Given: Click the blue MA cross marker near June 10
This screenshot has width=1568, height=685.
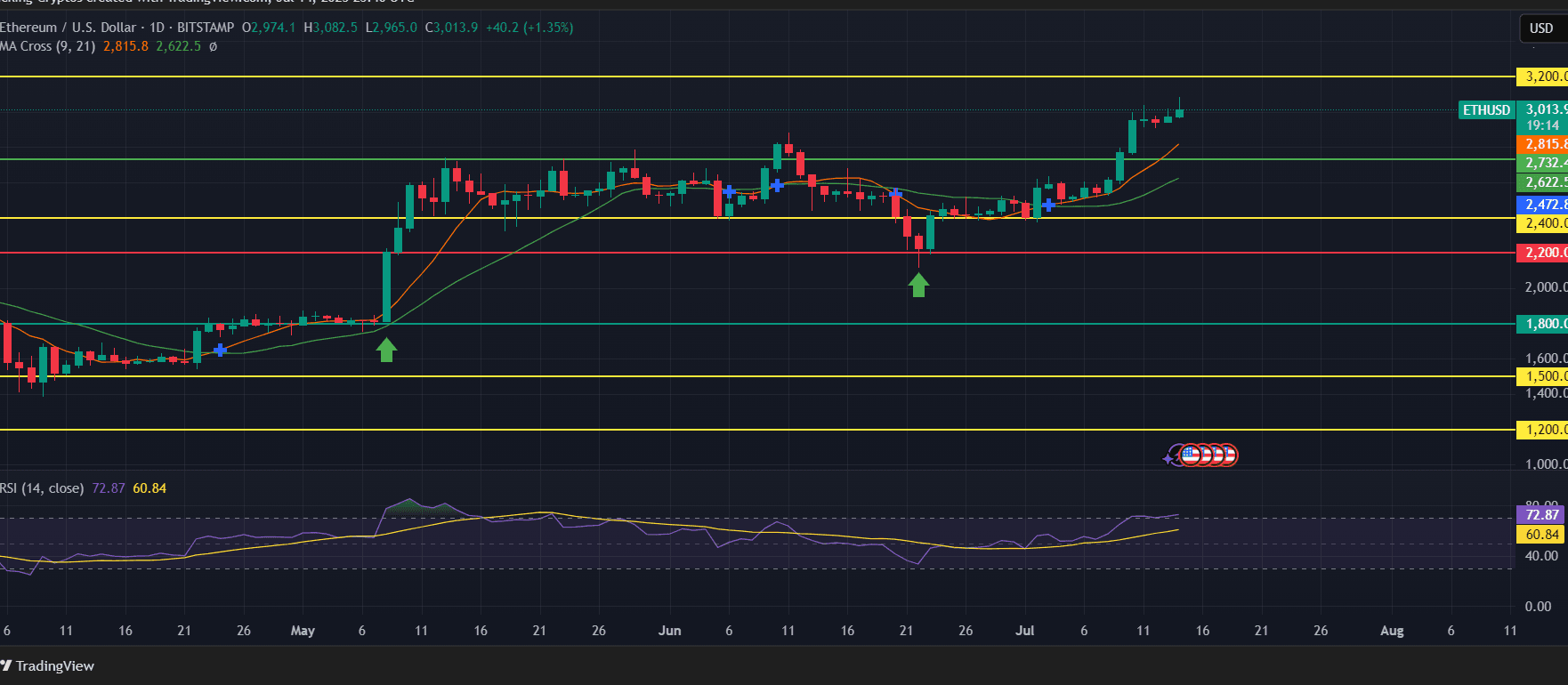Looking at the screenshot, I should (777, 185).
